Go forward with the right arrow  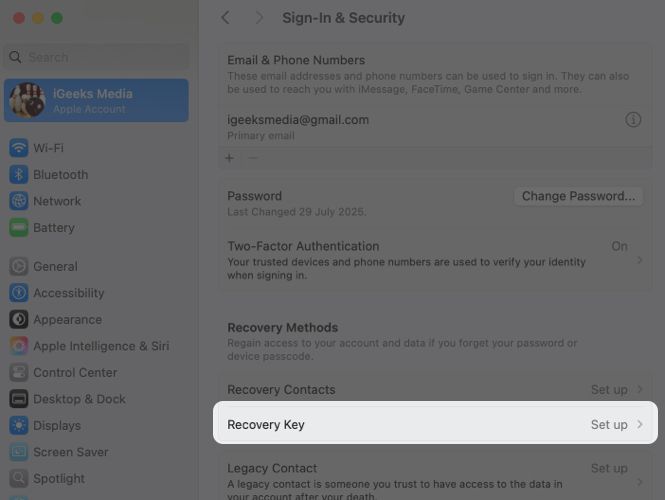[259, 18]
